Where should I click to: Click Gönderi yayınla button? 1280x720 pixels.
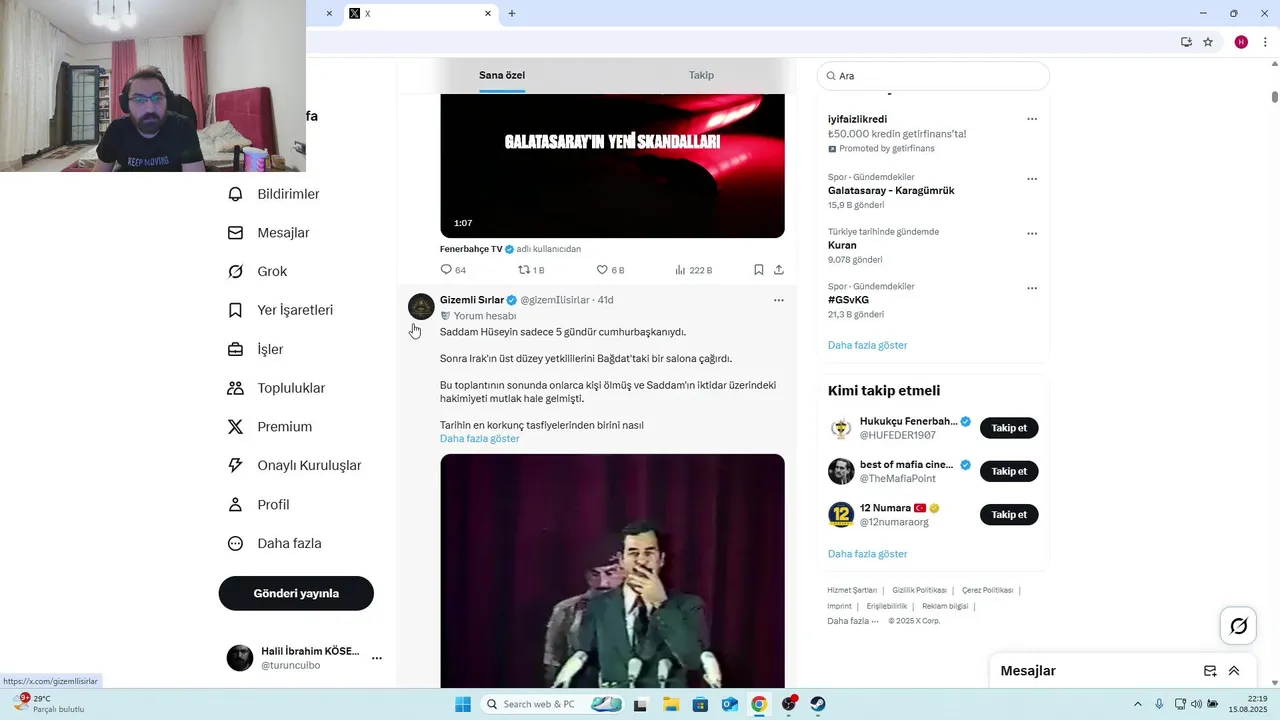pos(296,593)
